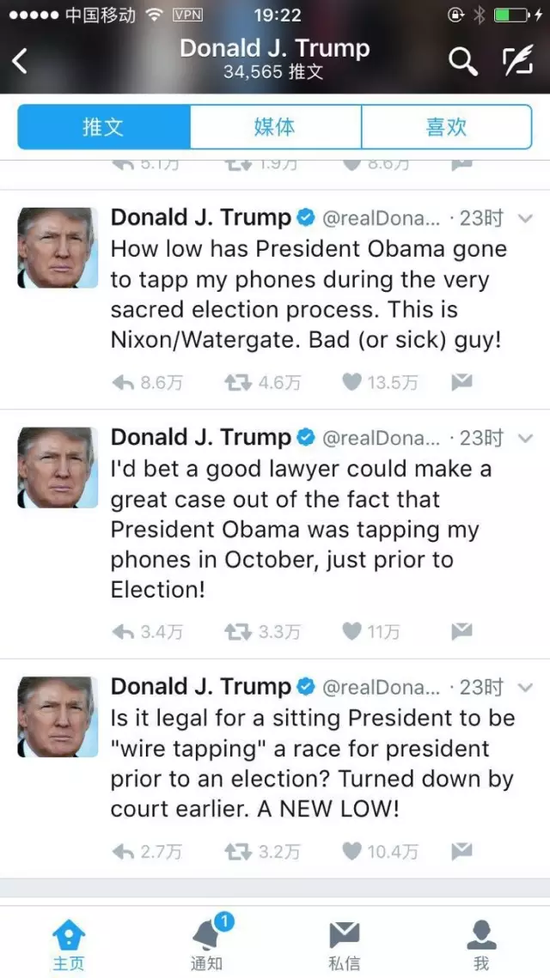Reply to the 'good lawyer' tweet
This screenshot has height=978, width=550.
(x=123, y=632)
